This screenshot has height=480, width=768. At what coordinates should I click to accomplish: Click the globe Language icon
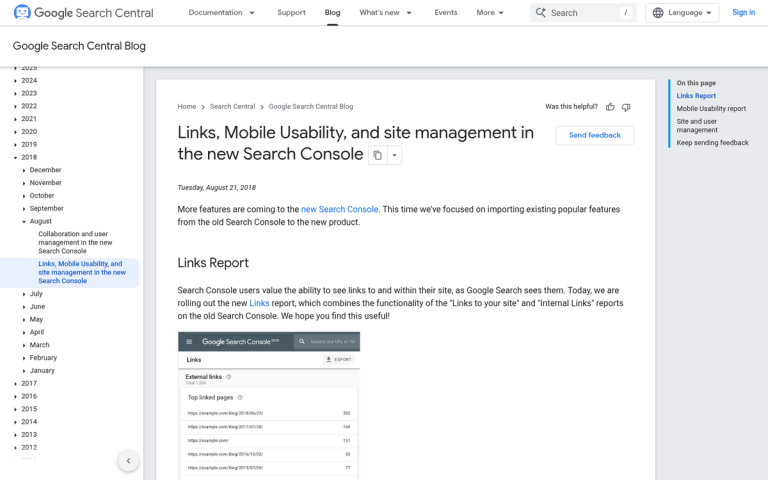(x=658, y=13)
